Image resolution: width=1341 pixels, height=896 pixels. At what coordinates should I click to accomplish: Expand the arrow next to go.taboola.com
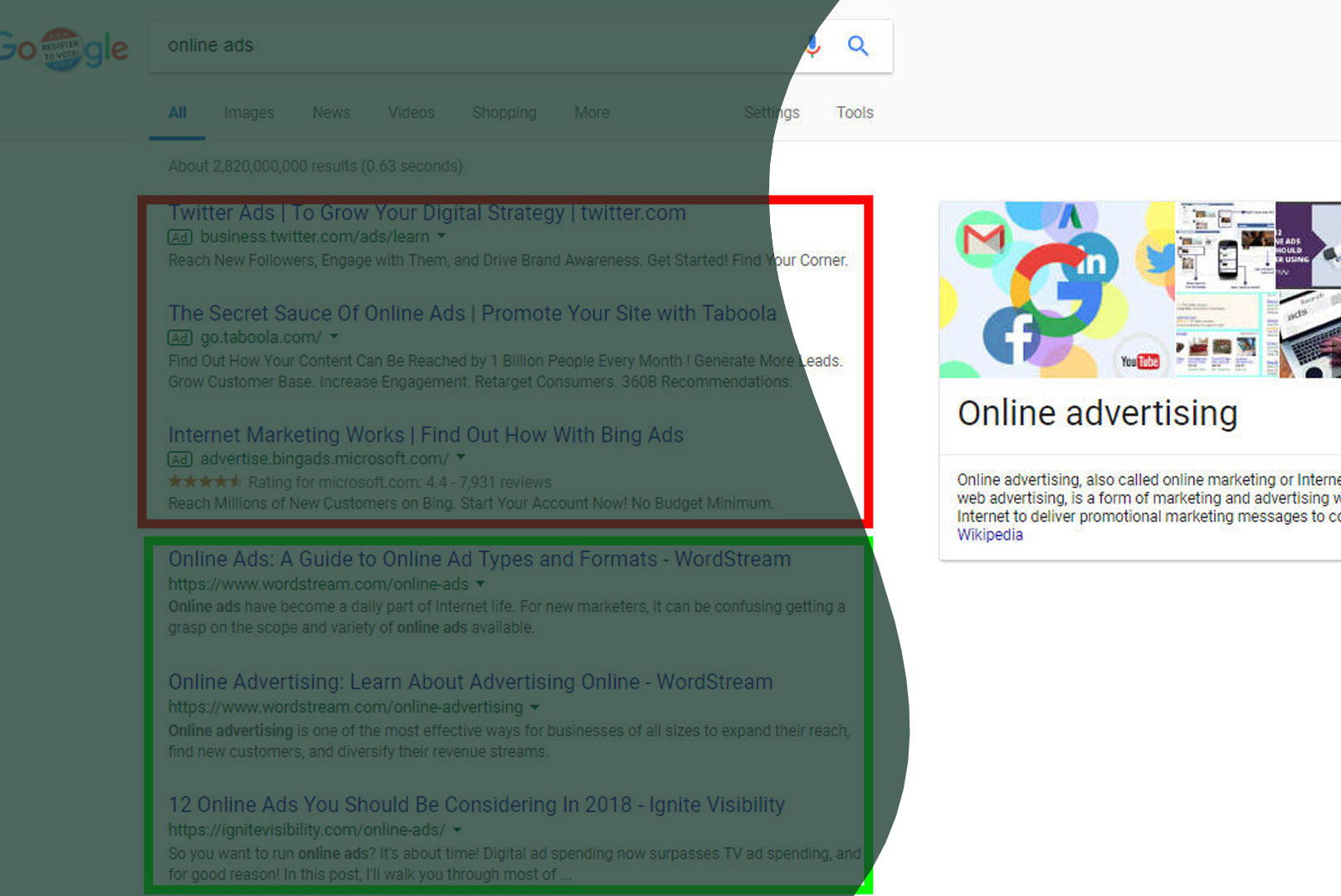(334, 337)
